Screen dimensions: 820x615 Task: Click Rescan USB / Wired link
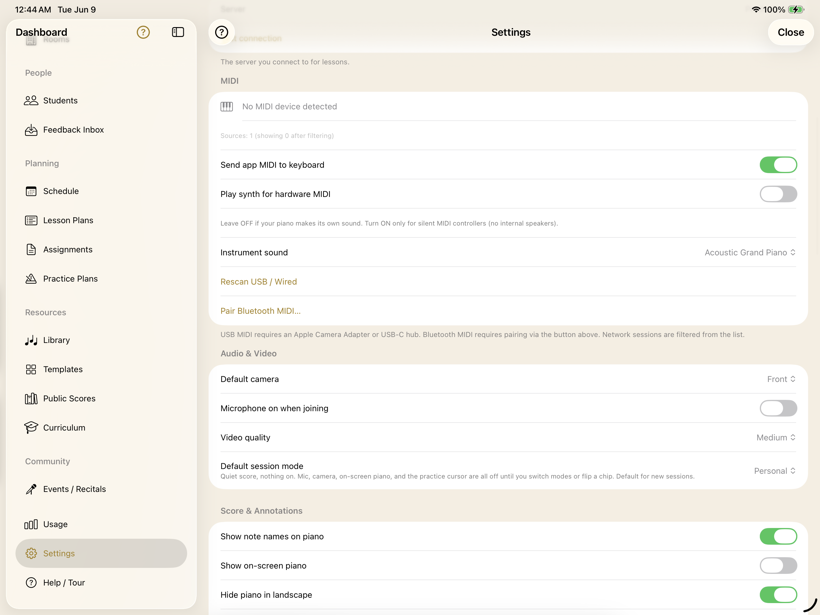258,282
